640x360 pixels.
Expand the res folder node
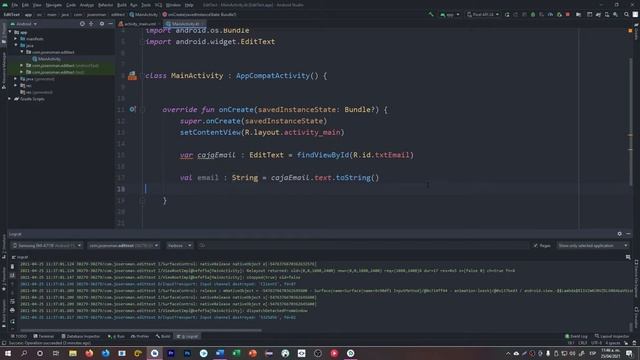click(16, 86)
